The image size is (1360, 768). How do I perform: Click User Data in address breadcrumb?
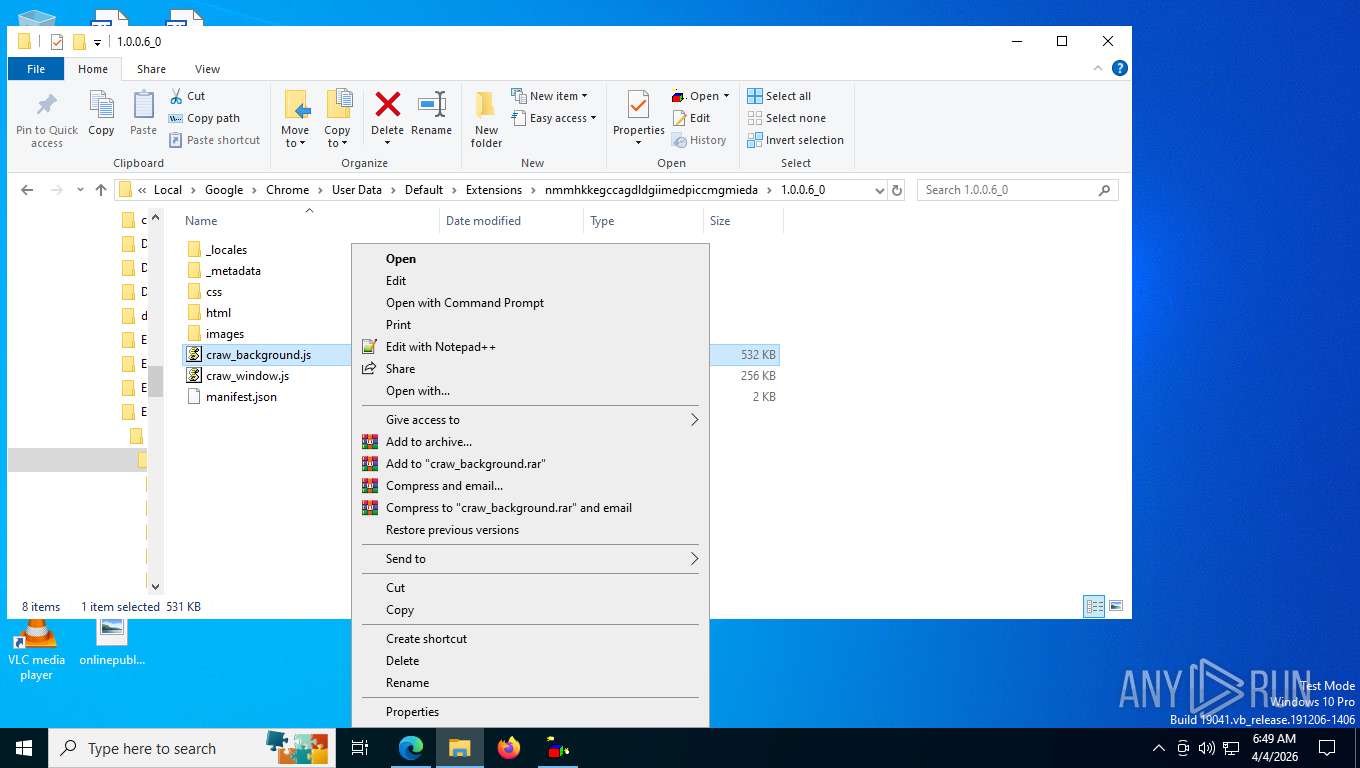click(357, 190)
